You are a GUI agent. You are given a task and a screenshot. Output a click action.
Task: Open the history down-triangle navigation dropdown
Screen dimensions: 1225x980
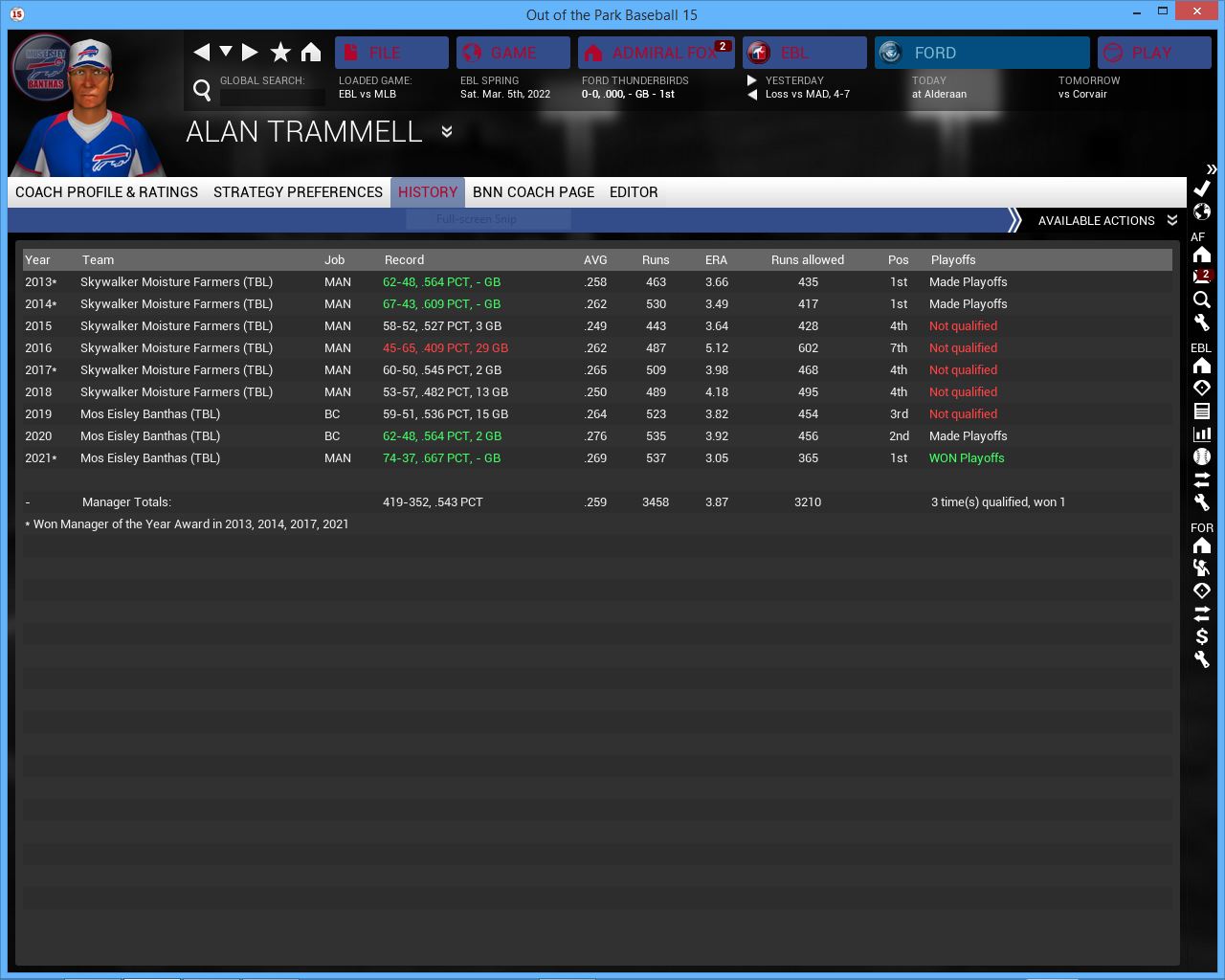pos(226,52)
